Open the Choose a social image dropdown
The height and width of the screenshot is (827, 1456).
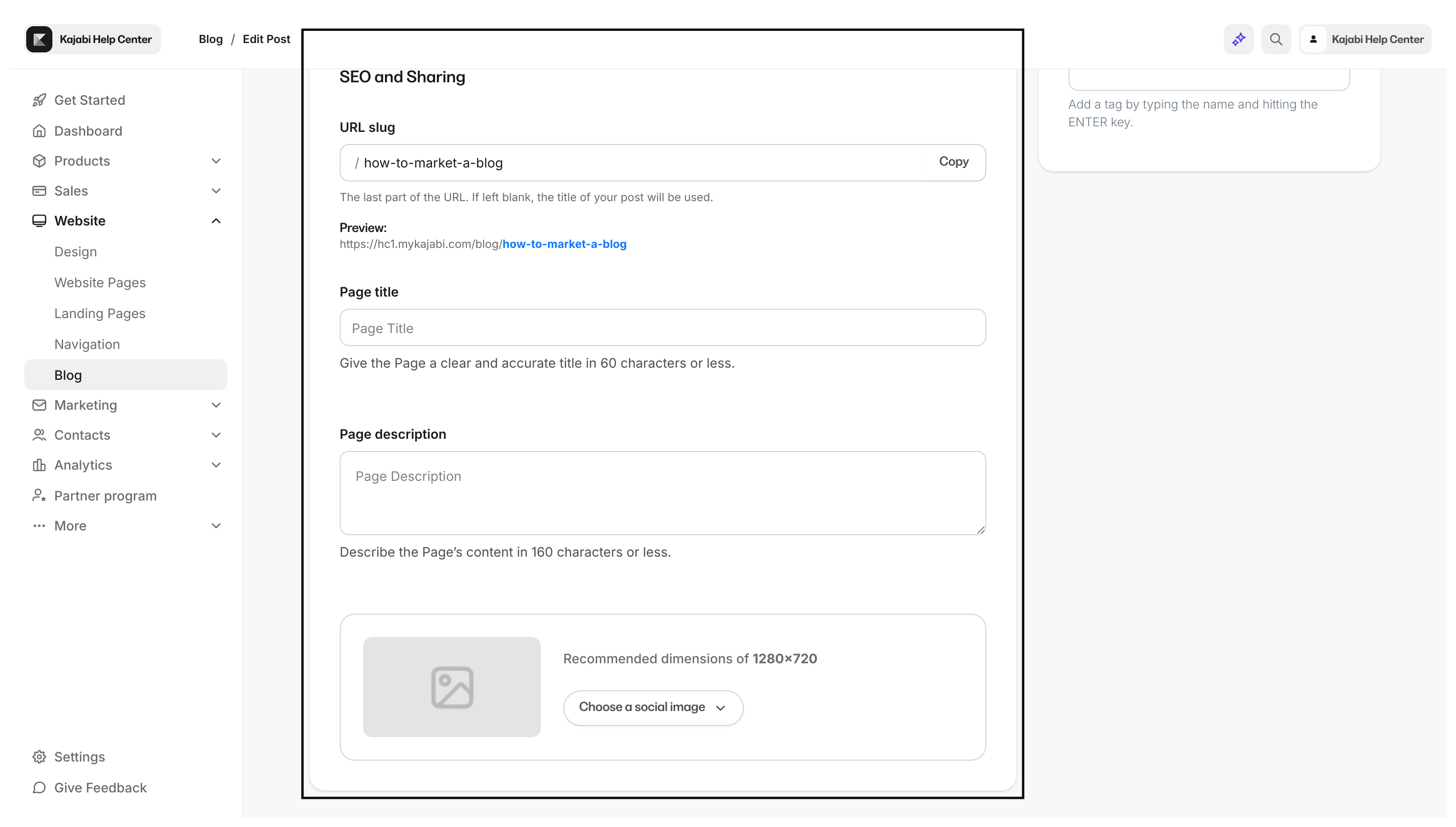click(x=652, y=707)
